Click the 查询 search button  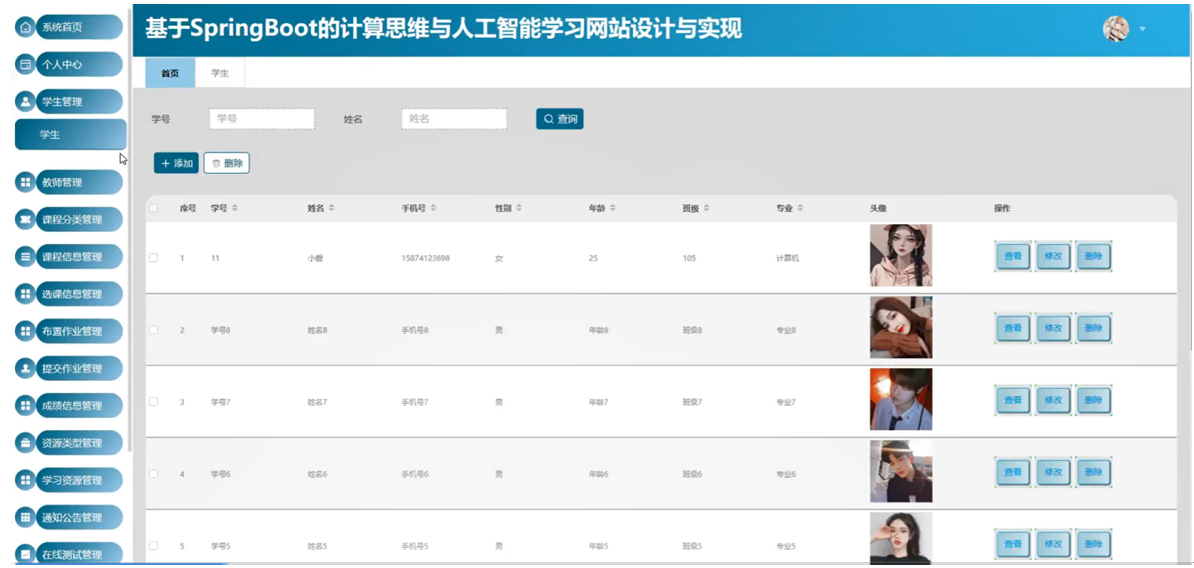tap(560, 119)
